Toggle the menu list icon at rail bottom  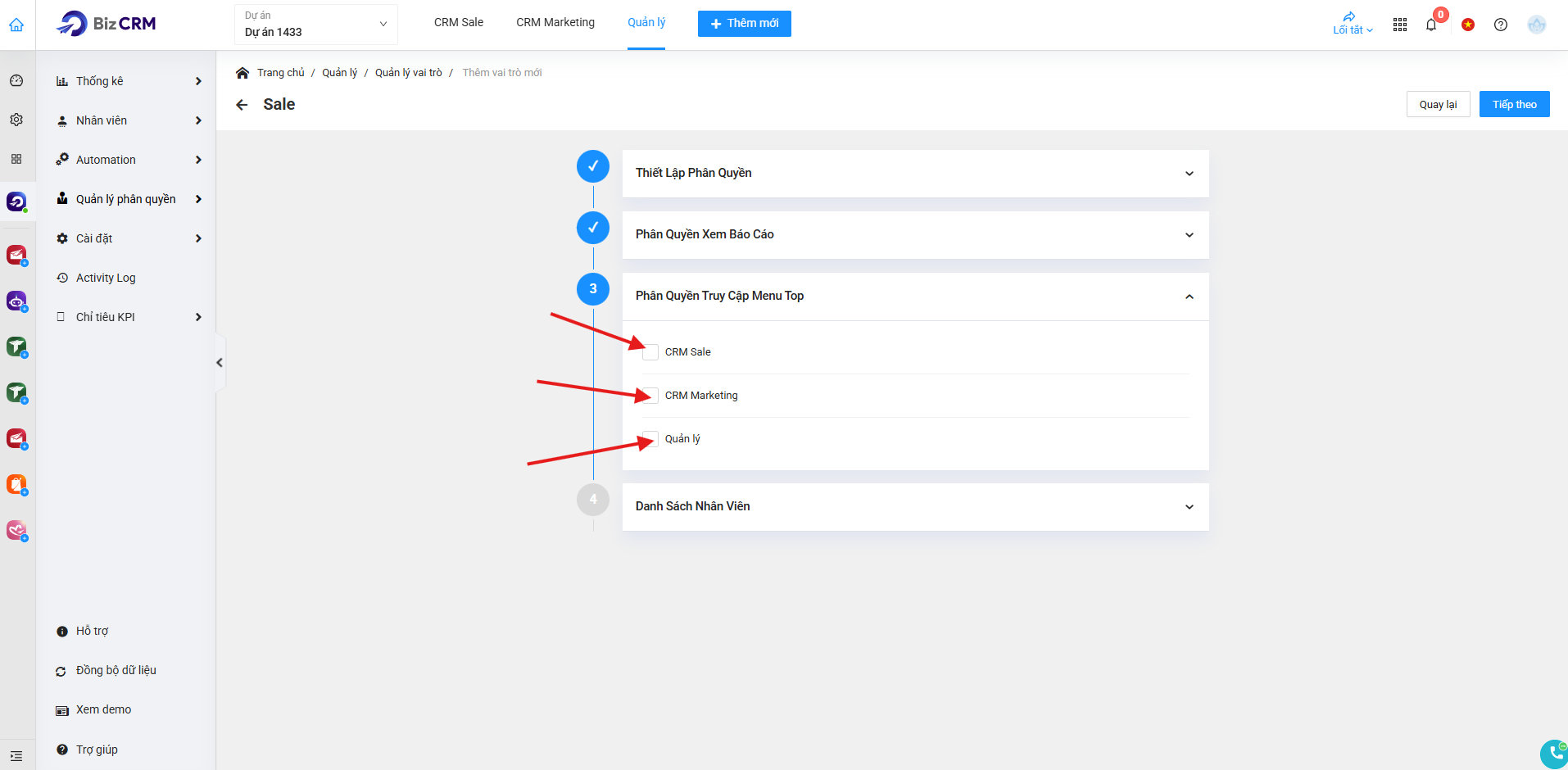(x=16, y=756)
